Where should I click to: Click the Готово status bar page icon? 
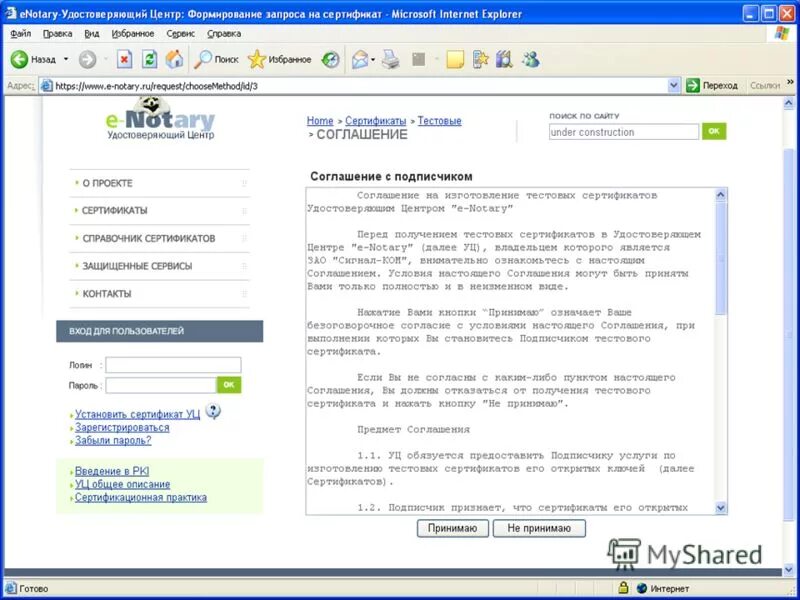coord(10,588)
